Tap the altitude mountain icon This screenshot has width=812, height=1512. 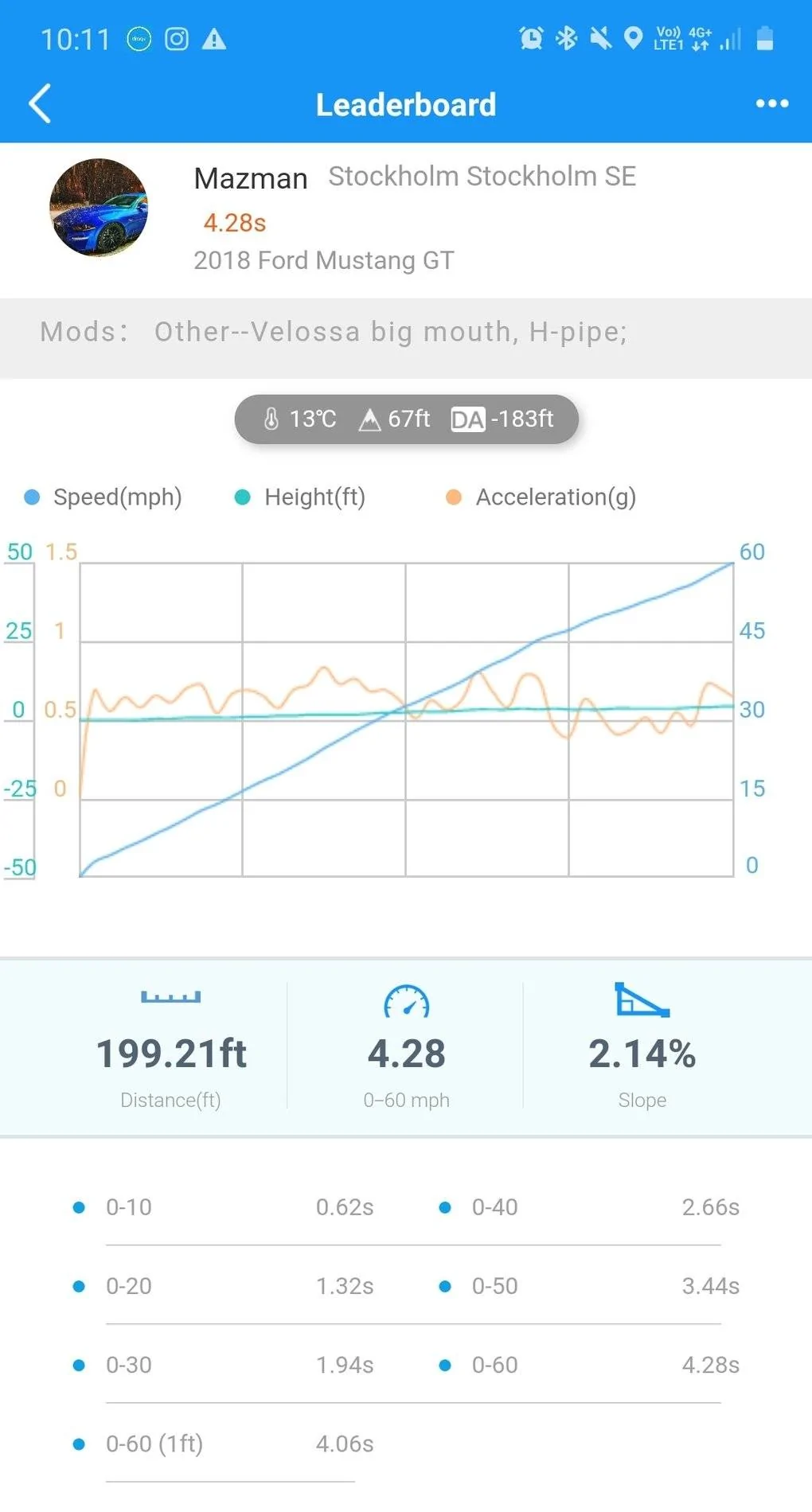[369, 419]
